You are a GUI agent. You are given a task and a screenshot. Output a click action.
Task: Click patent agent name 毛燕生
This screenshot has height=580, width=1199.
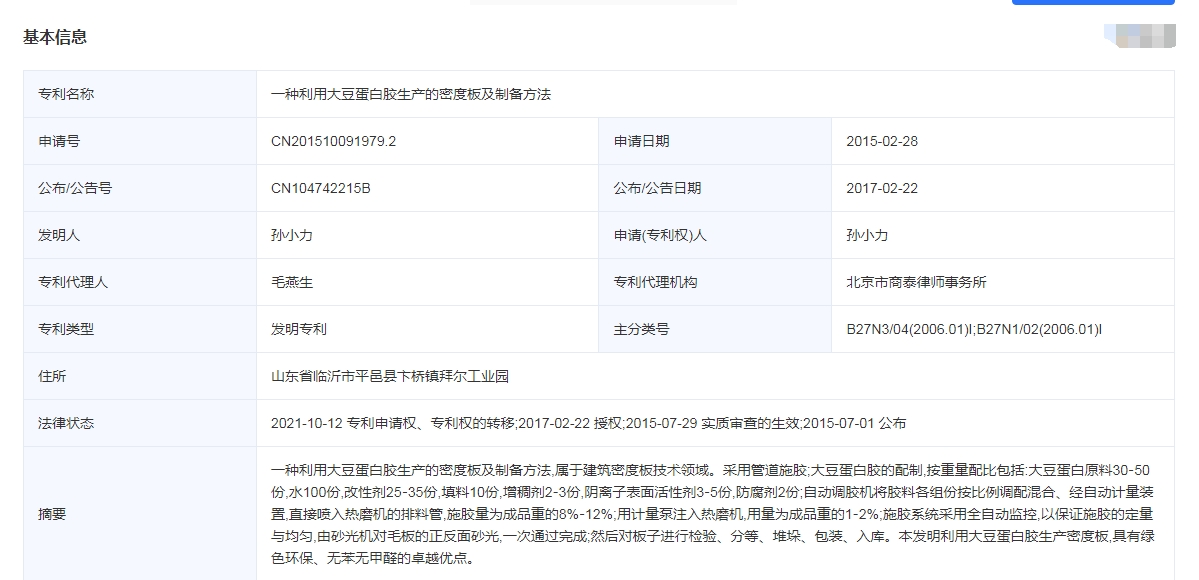tap(292, 282)
